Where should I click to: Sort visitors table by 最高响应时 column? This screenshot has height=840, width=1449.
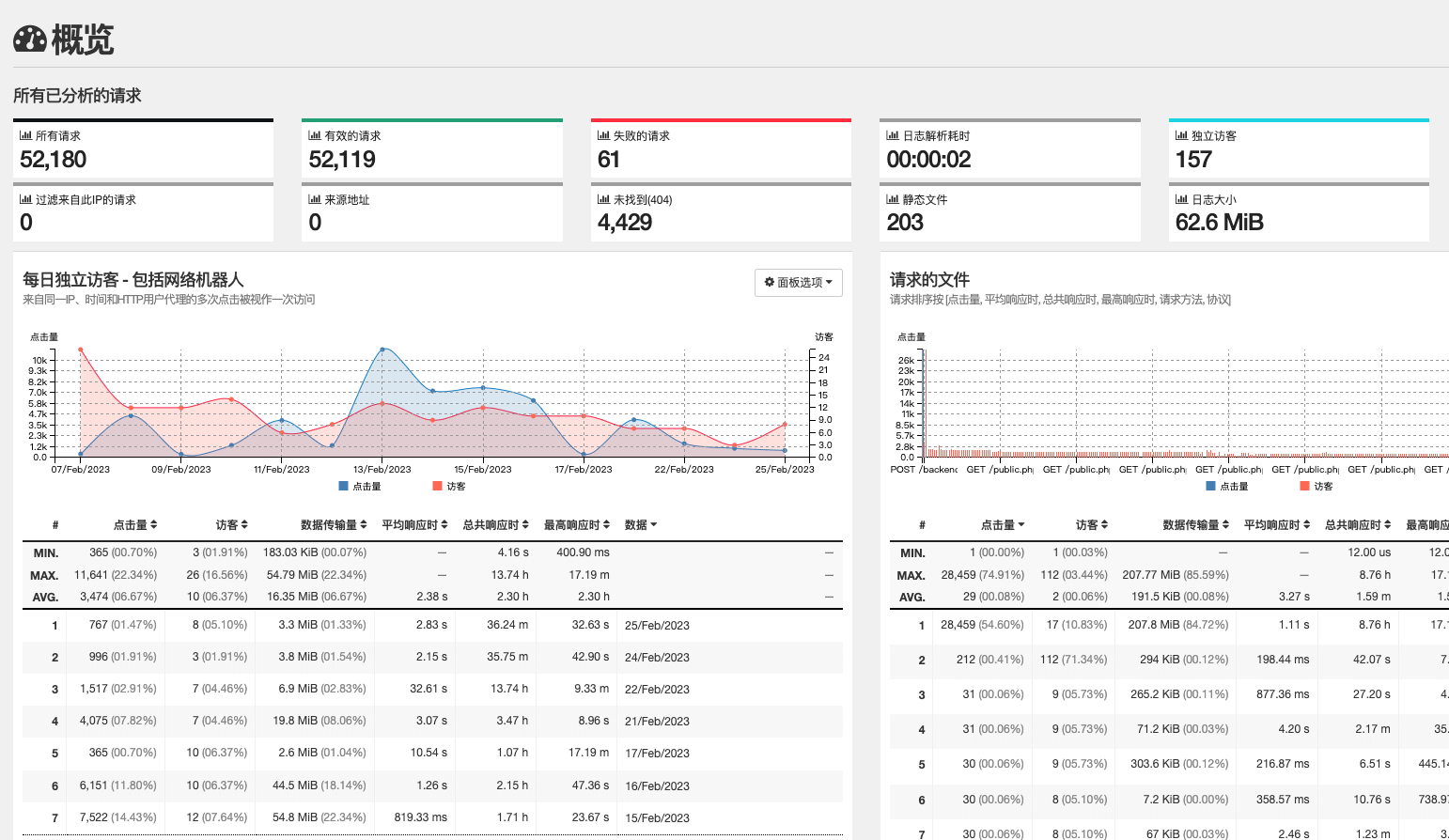coord(577,524)
